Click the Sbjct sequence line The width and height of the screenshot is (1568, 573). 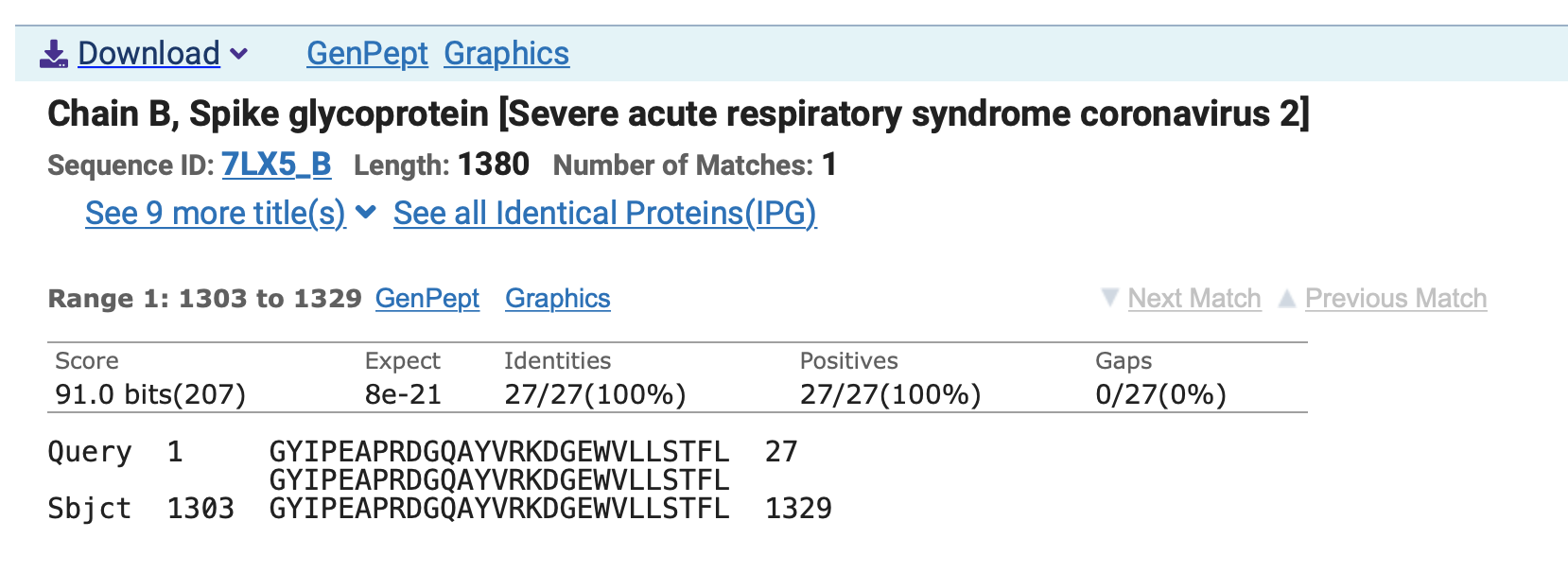click(498, 509)
